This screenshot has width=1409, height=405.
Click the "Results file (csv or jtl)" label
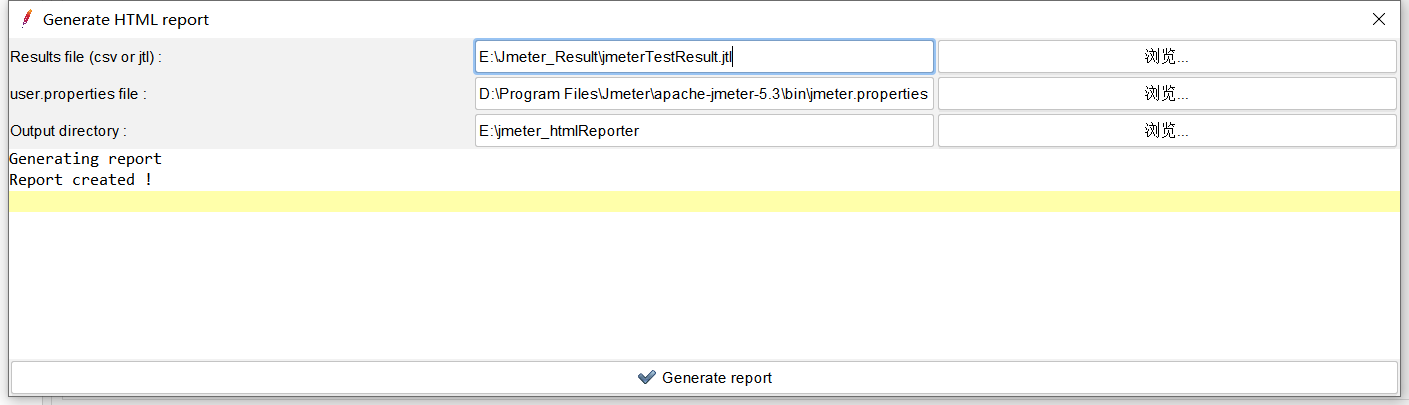coord(86,57)
